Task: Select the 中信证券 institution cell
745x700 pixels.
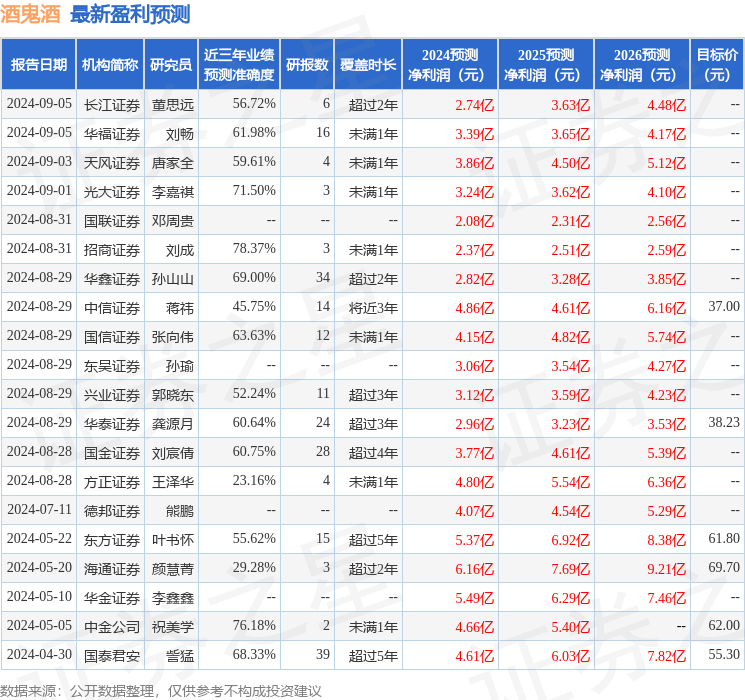Action: (112, 308)
